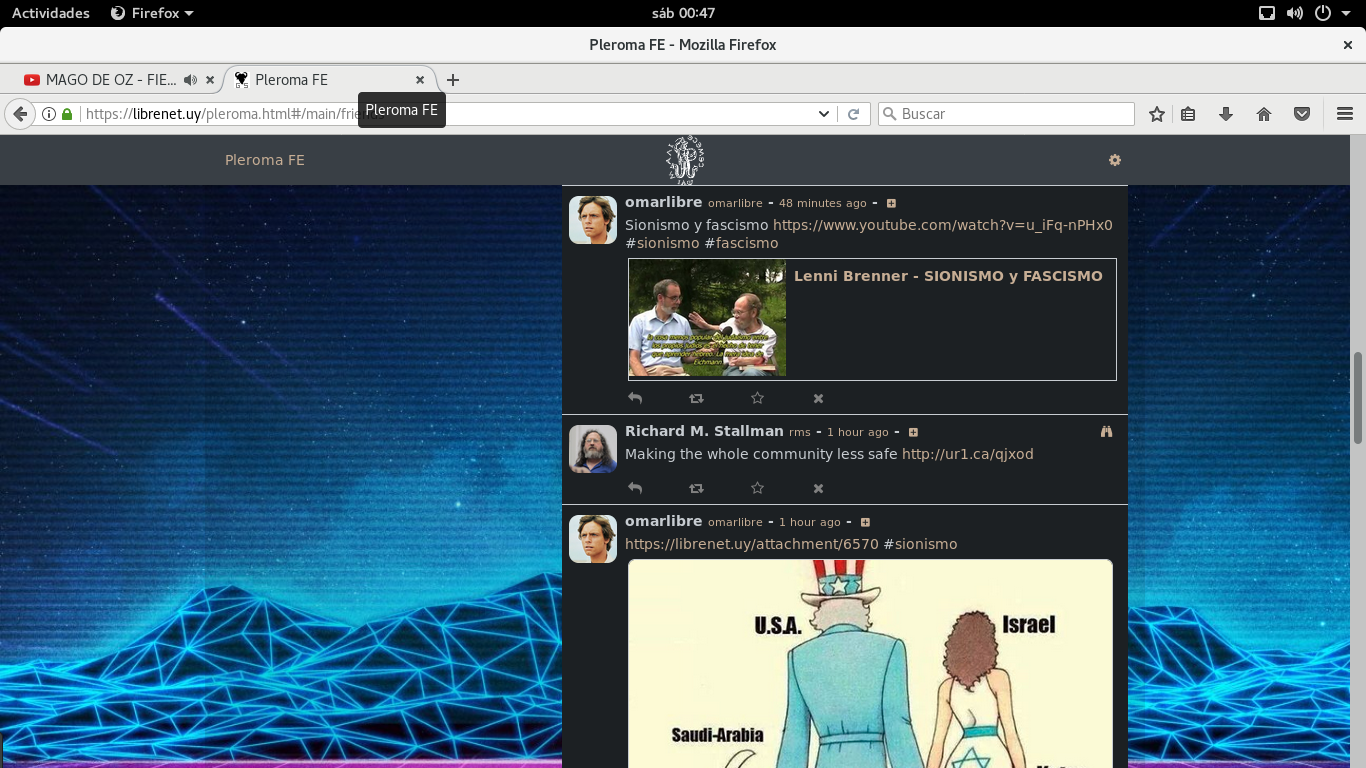Reply to the Sionismo y fascismo post
This screenshot has height=768, width=1366.
pos(635,398)
